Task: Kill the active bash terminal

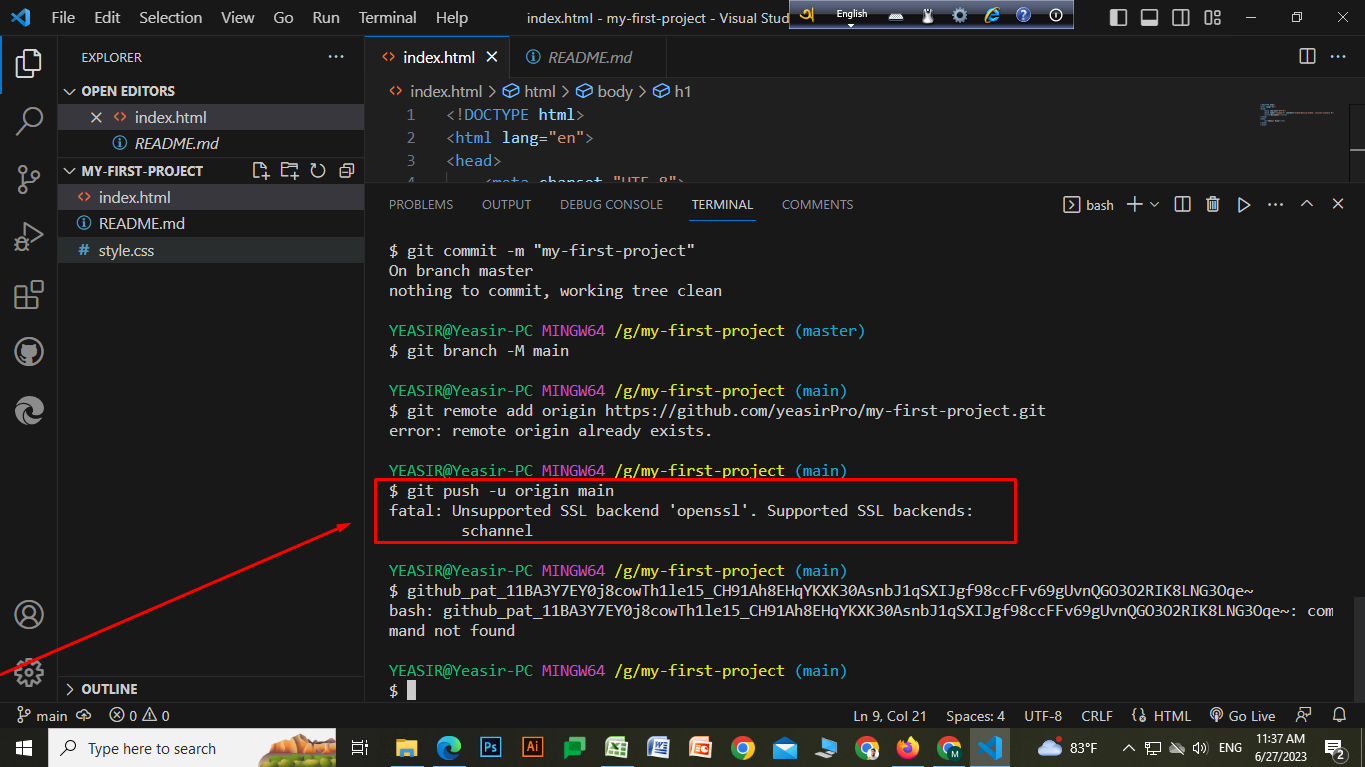Action: pos(1213,204)
